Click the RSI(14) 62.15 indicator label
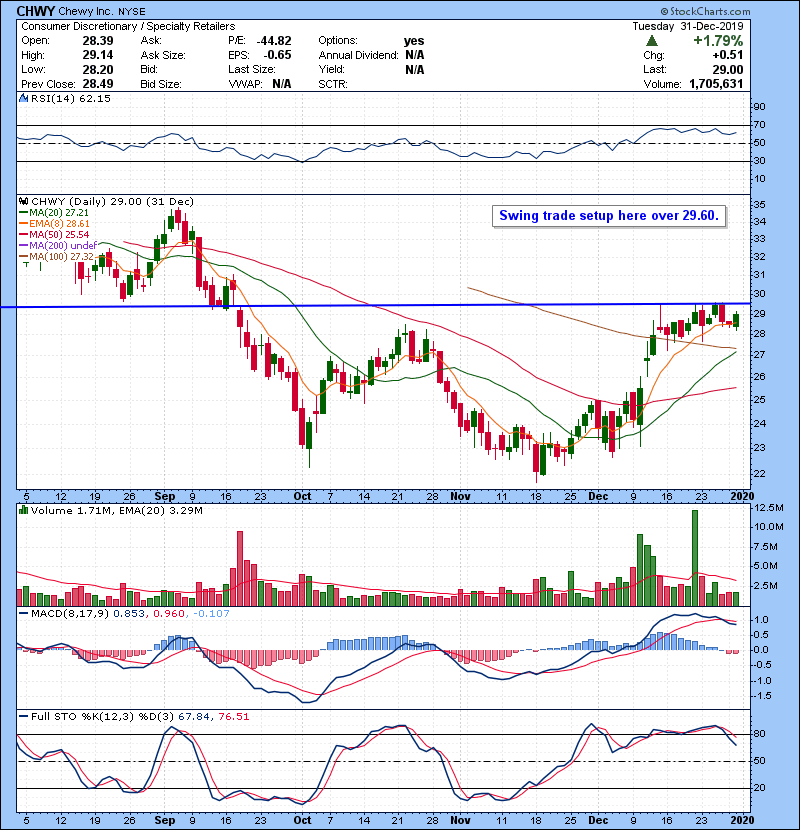The height and width of the screenshot is (830, 800). click(71, 98)
